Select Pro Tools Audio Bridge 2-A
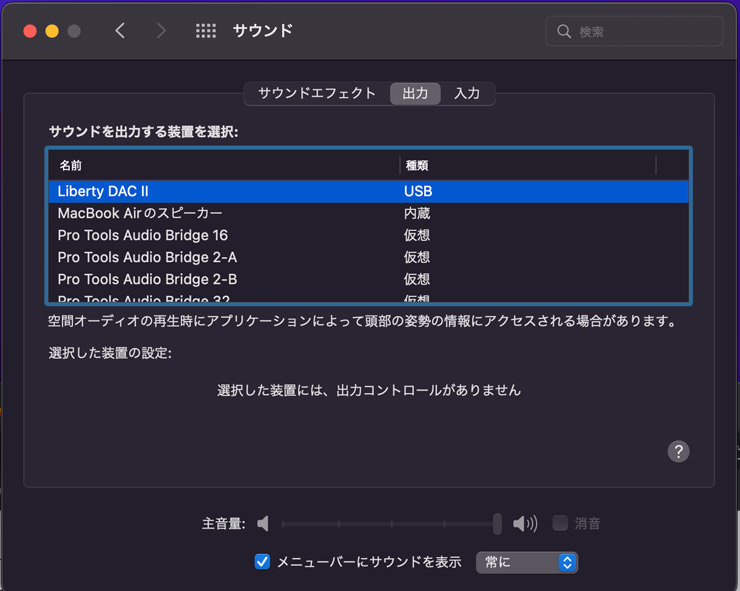Image resolution: width=740 pixels, height=591 pixels. tap(368, 257)
